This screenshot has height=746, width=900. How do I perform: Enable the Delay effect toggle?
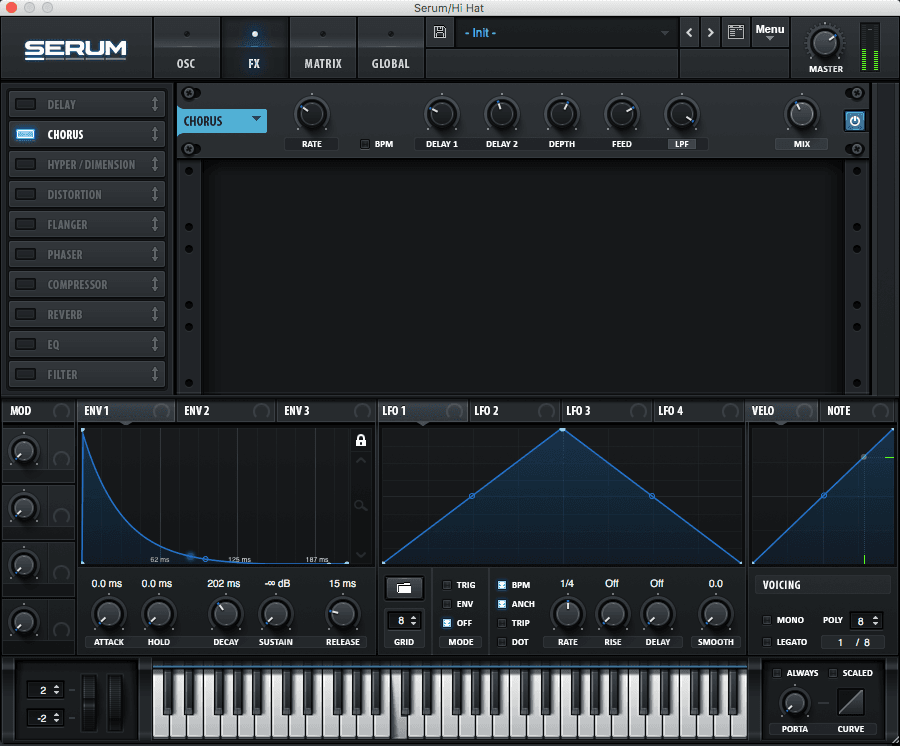pyautogui.click(x=25, y=104)
